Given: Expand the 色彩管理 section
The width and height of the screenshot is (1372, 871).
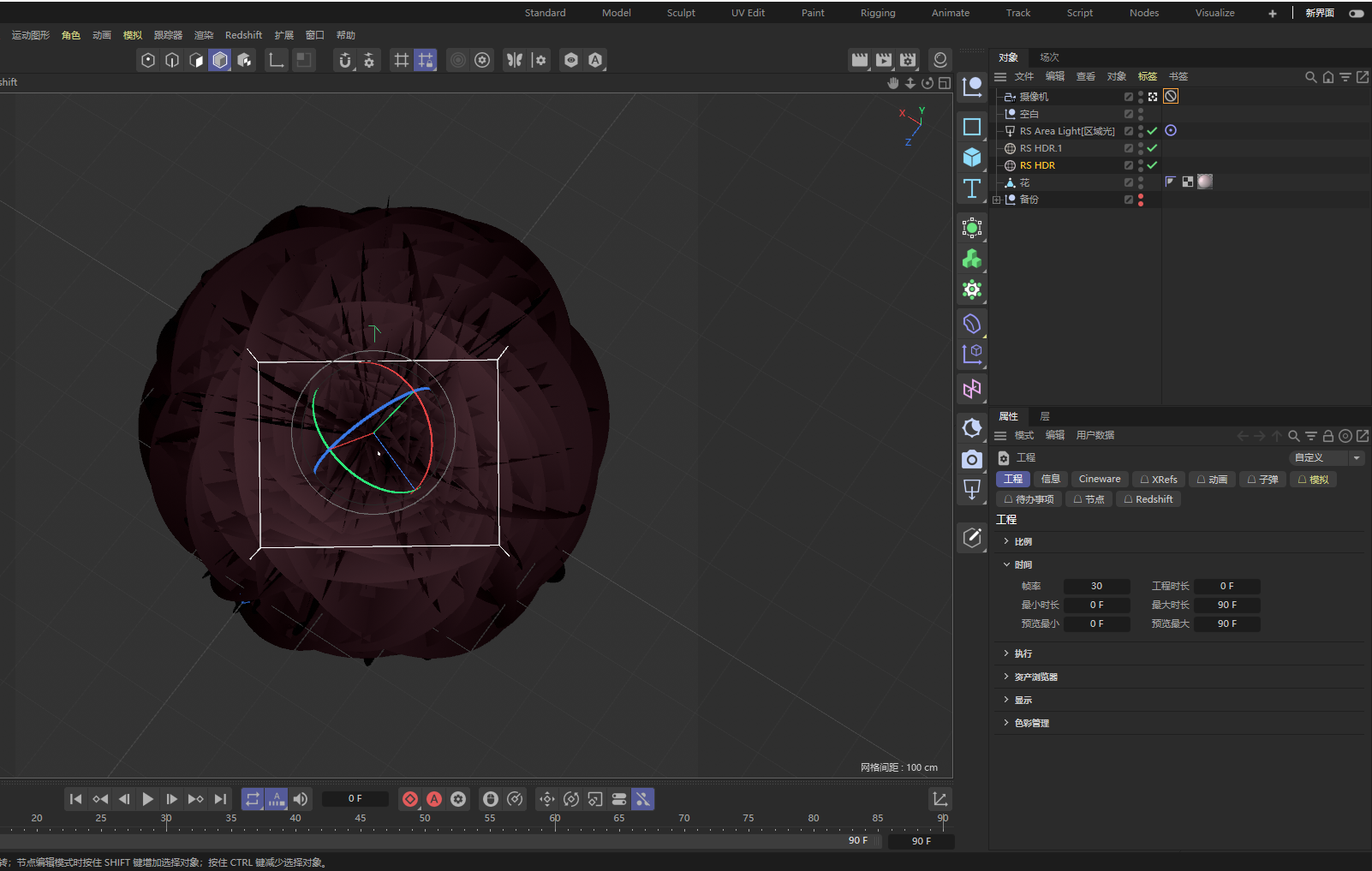Looking at the screenshot, I should pyautogui.click(x=1006, y=723).
